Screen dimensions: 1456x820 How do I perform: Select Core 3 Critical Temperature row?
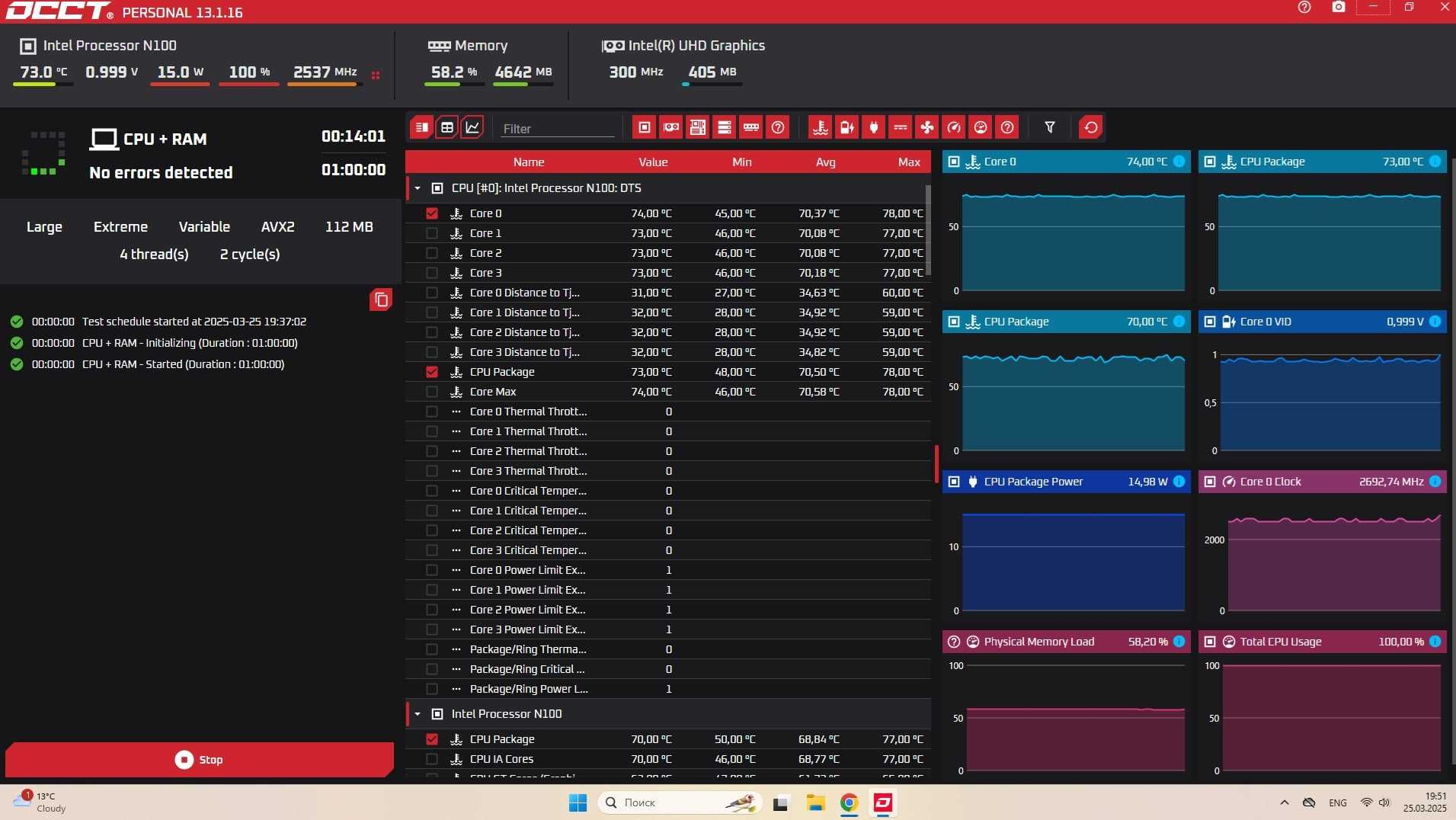pos(668,550)
